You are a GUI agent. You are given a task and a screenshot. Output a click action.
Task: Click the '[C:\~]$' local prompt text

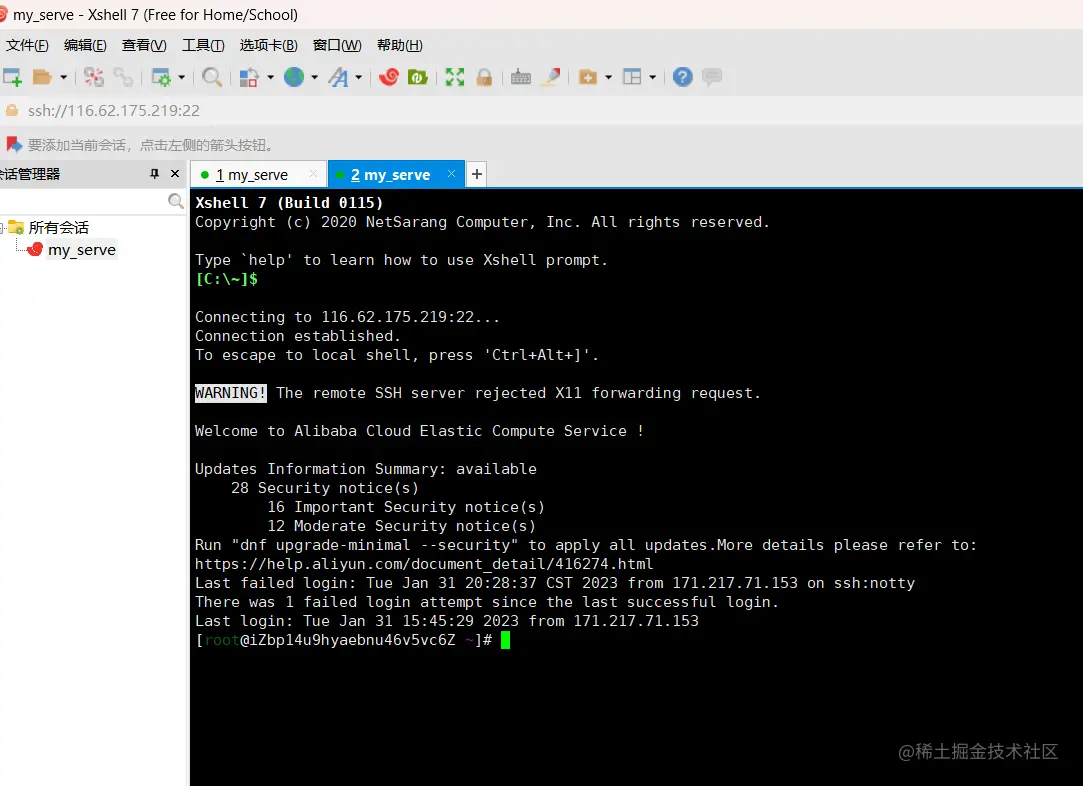(x=227, y=279)
